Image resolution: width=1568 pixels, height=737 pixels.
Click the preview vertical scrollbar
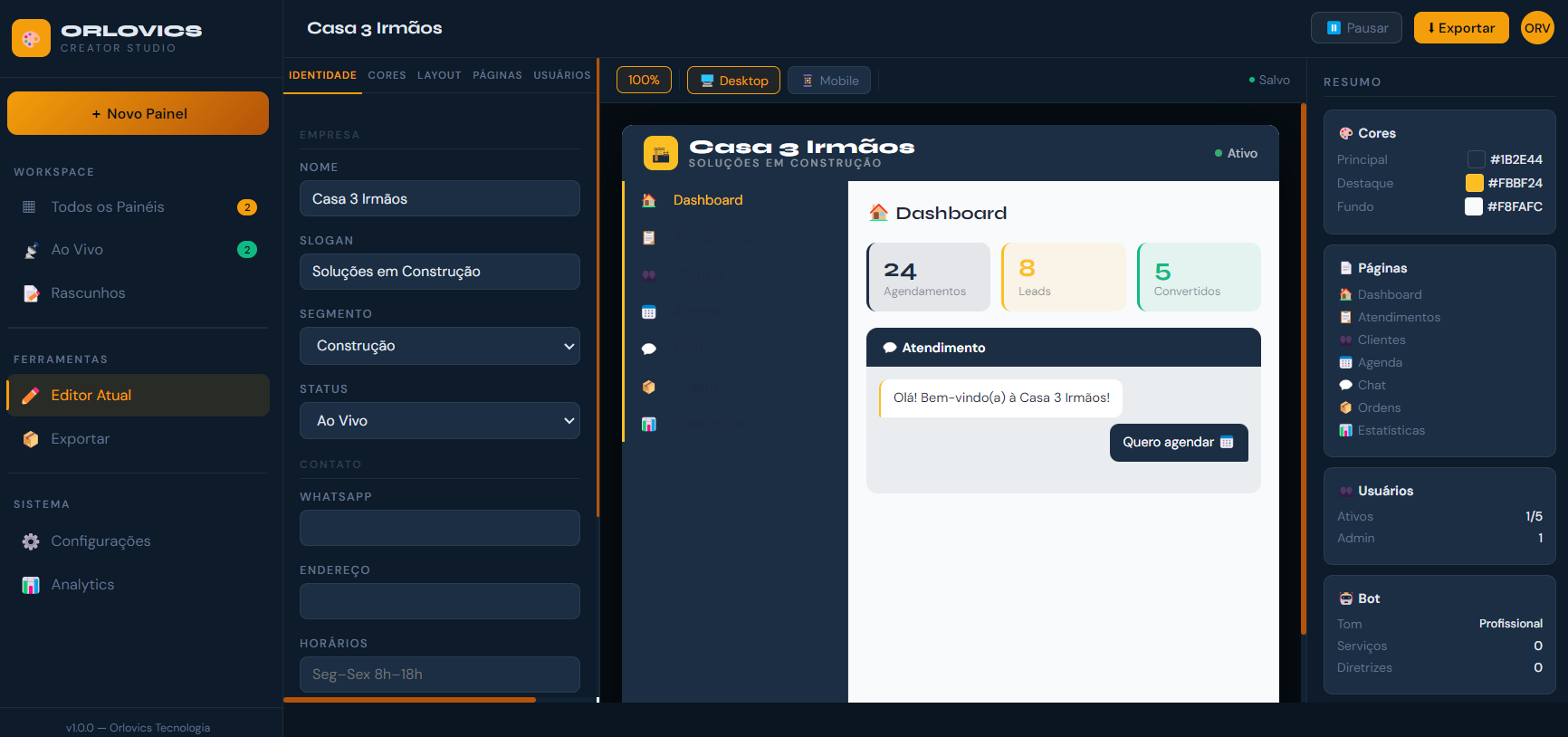pos(1304,368)
